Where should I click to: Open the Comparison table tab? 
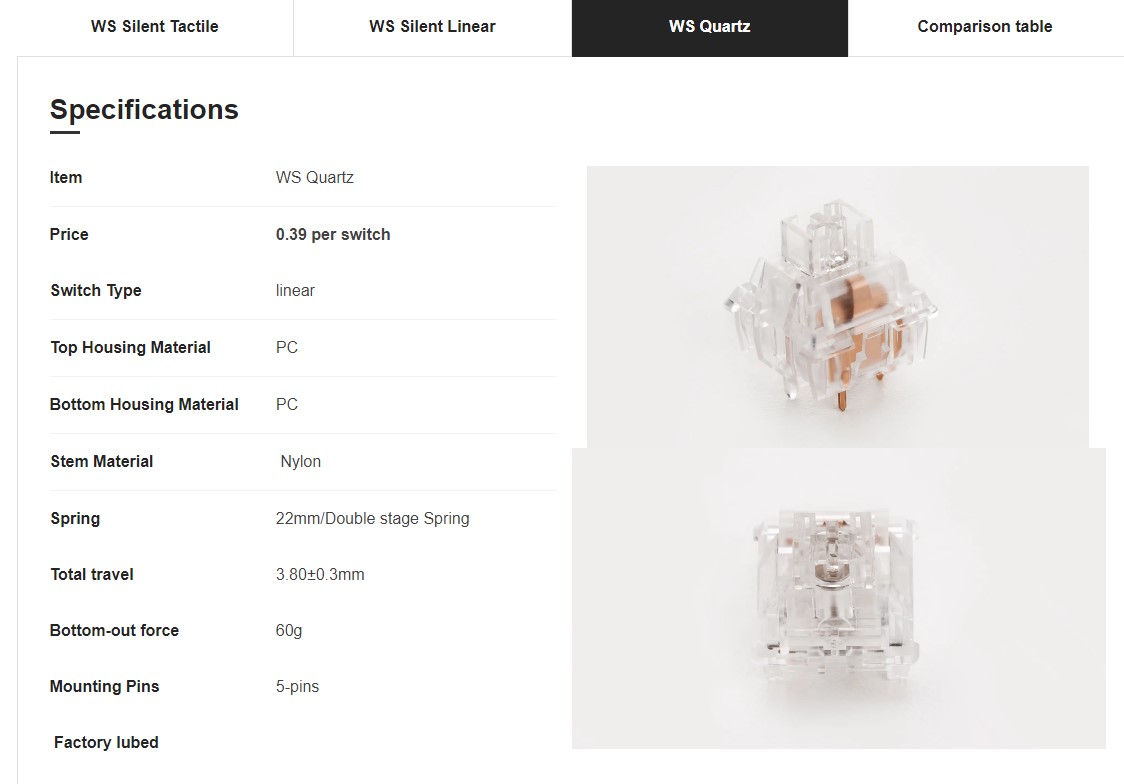point(985,27)
